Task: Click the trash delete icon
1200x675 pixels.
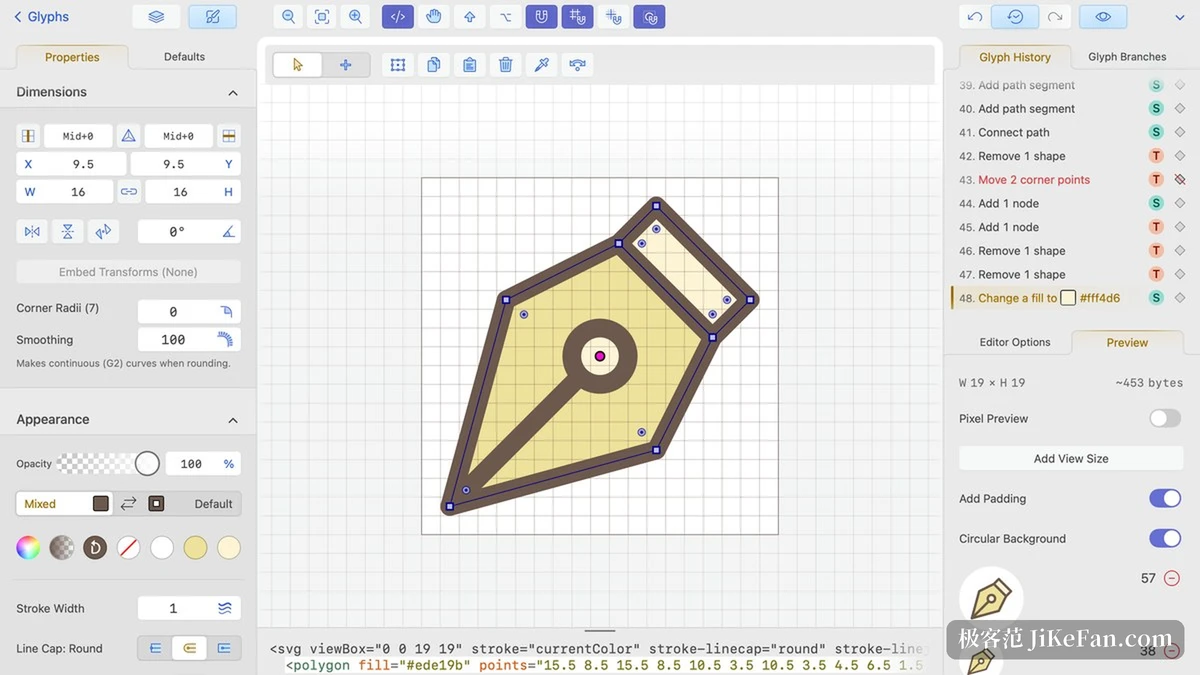Action: [x=506, y=65]
